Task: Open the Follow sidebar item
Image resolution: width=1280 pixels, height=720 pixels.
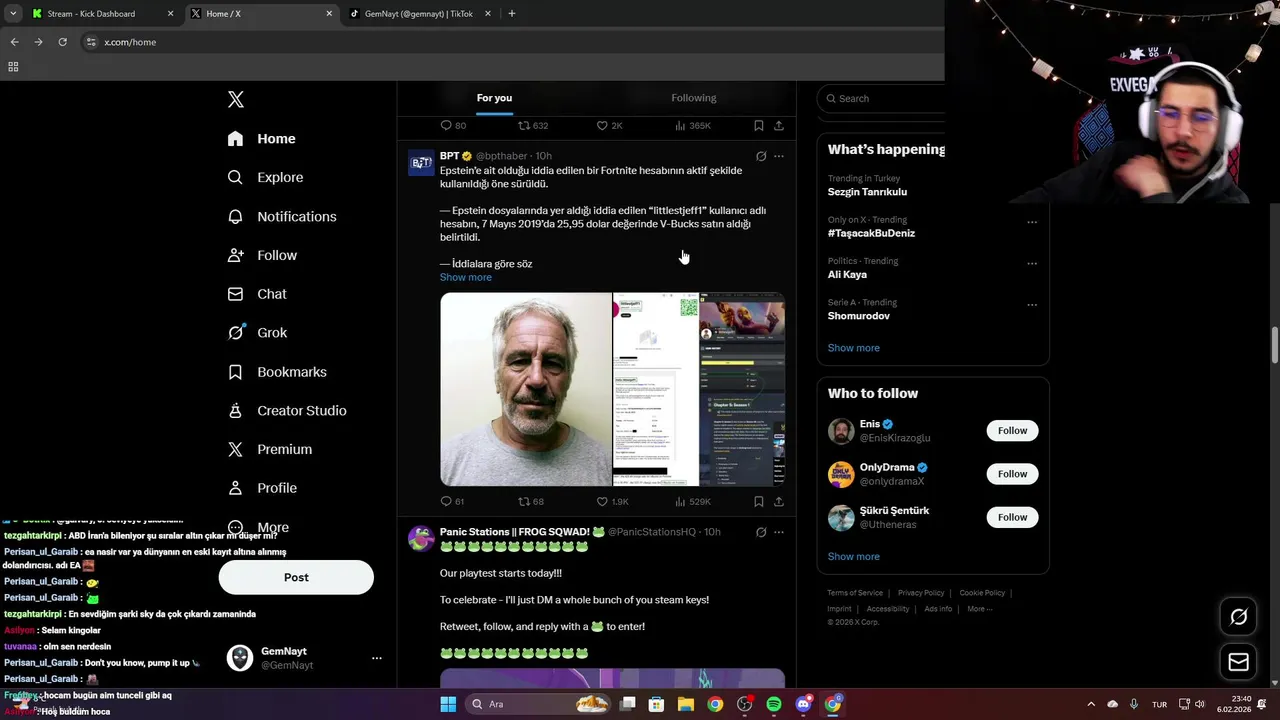Action: point(262,255)
